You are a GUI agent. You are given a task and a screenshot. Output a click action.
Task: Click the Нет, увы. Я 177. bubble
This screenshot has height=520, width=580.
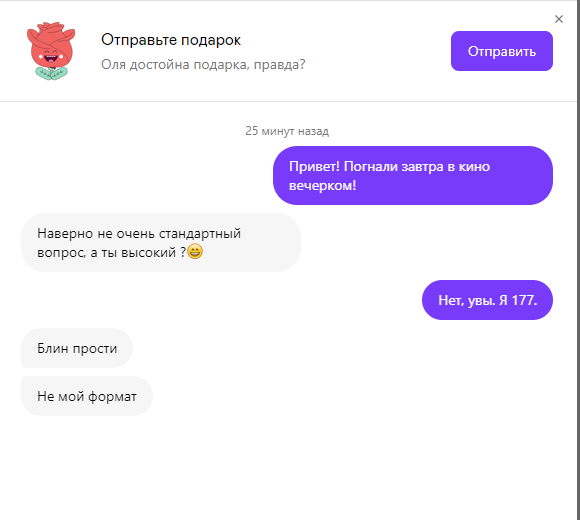(x=487, y=300)
